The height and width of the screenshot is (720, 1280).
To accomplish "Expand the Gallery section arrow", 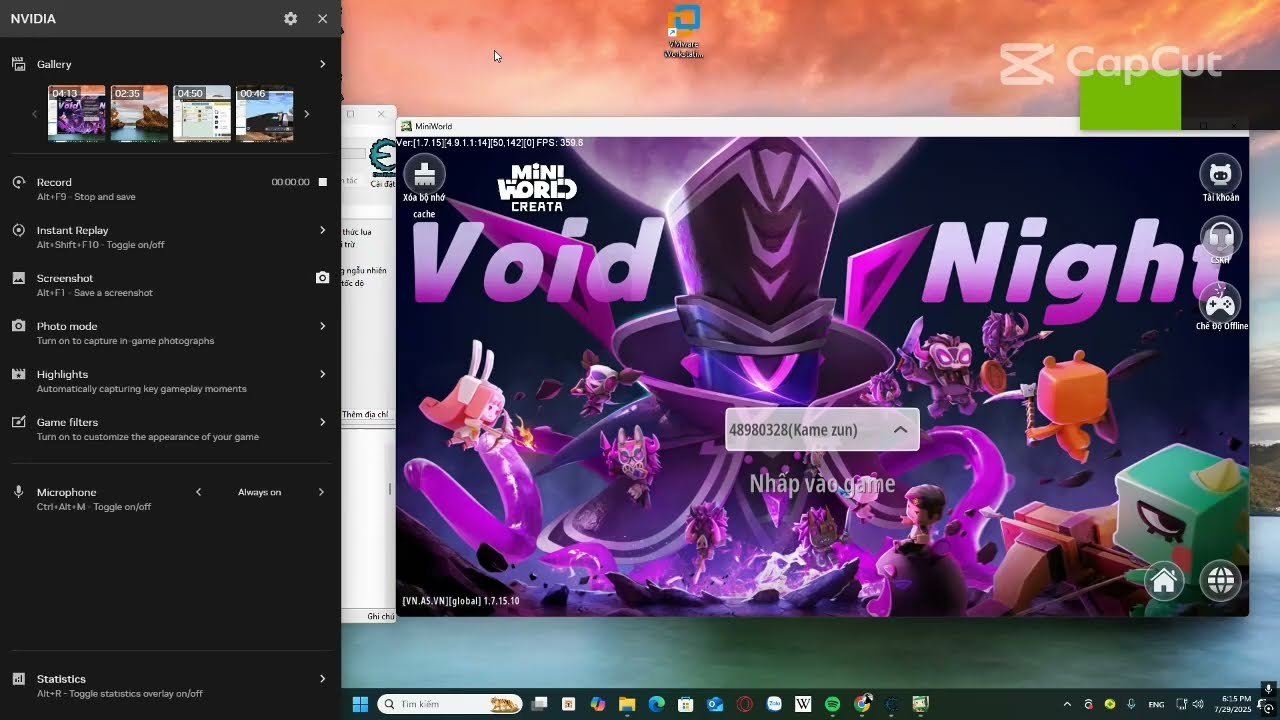I will (x=322, y=64).
